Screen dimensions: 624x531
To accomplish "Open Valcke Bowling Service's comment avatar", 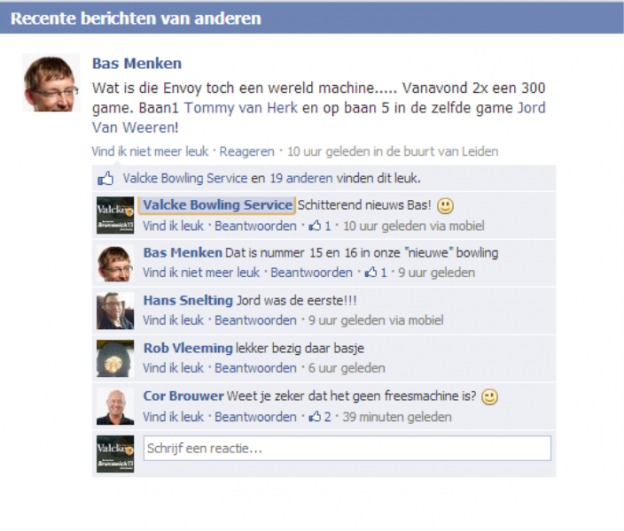I will click(115, 215).
